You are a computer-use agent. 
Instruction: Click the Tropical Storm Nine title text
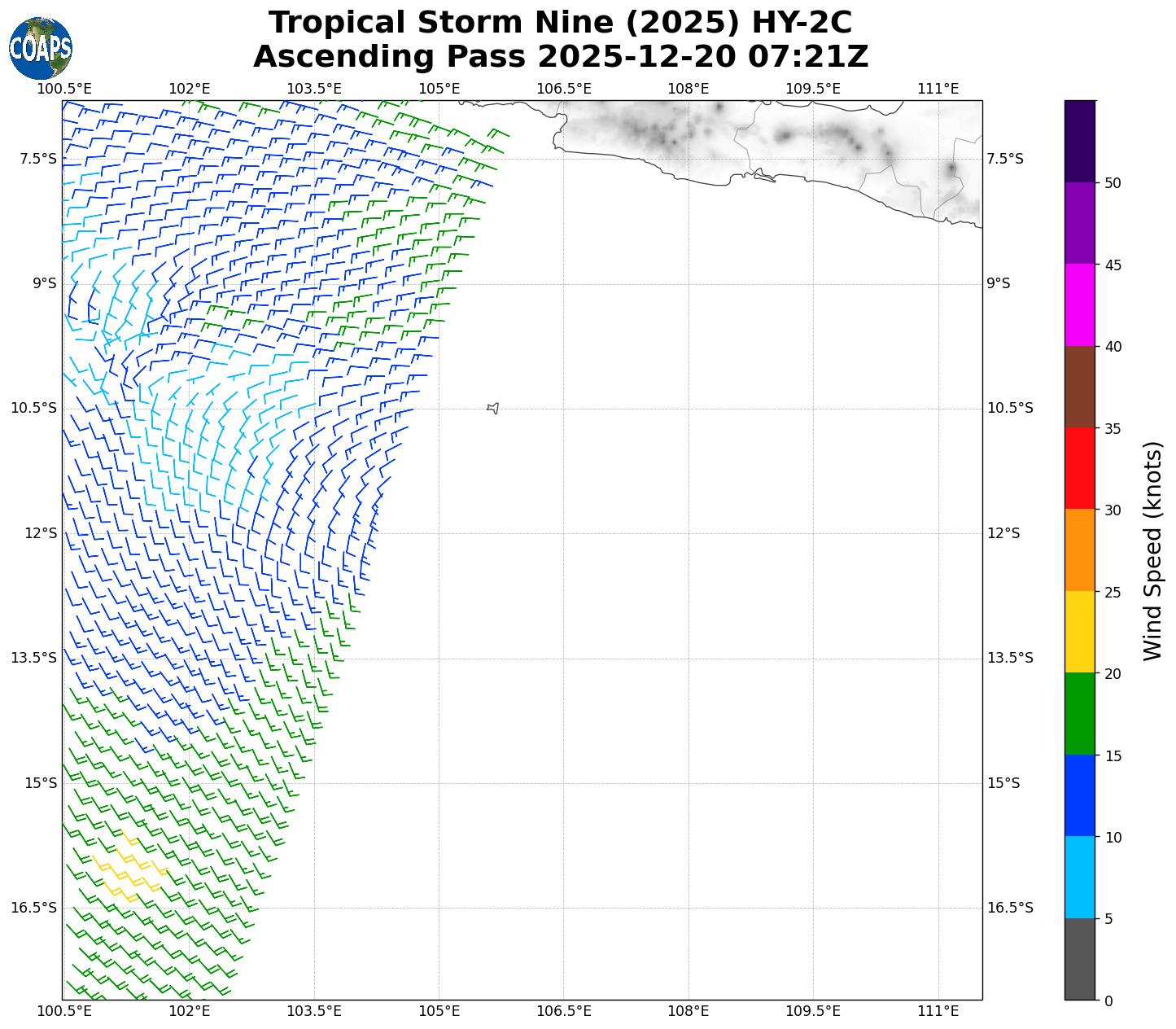[x=560, y=23]
